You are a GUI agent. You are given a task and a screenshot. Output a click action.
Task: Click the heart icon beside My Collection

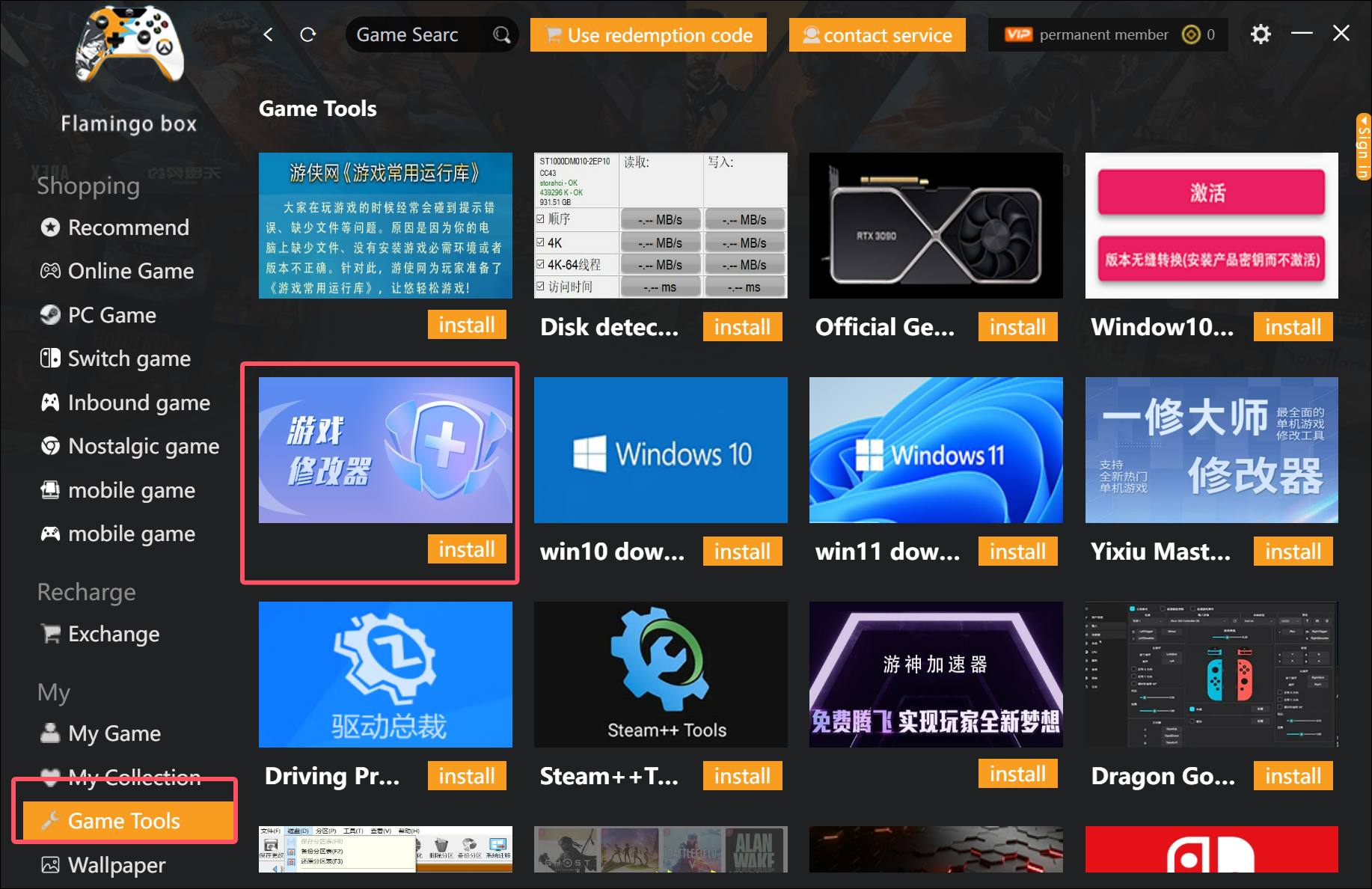50,778
